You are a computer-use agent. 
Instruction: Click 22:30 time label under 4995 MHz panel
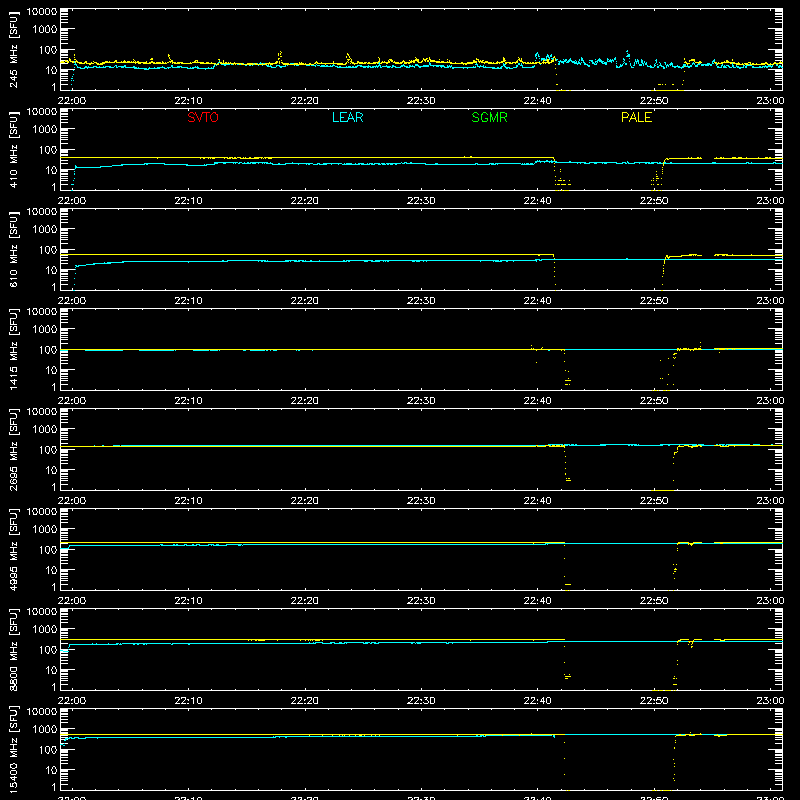click(421, 601)
